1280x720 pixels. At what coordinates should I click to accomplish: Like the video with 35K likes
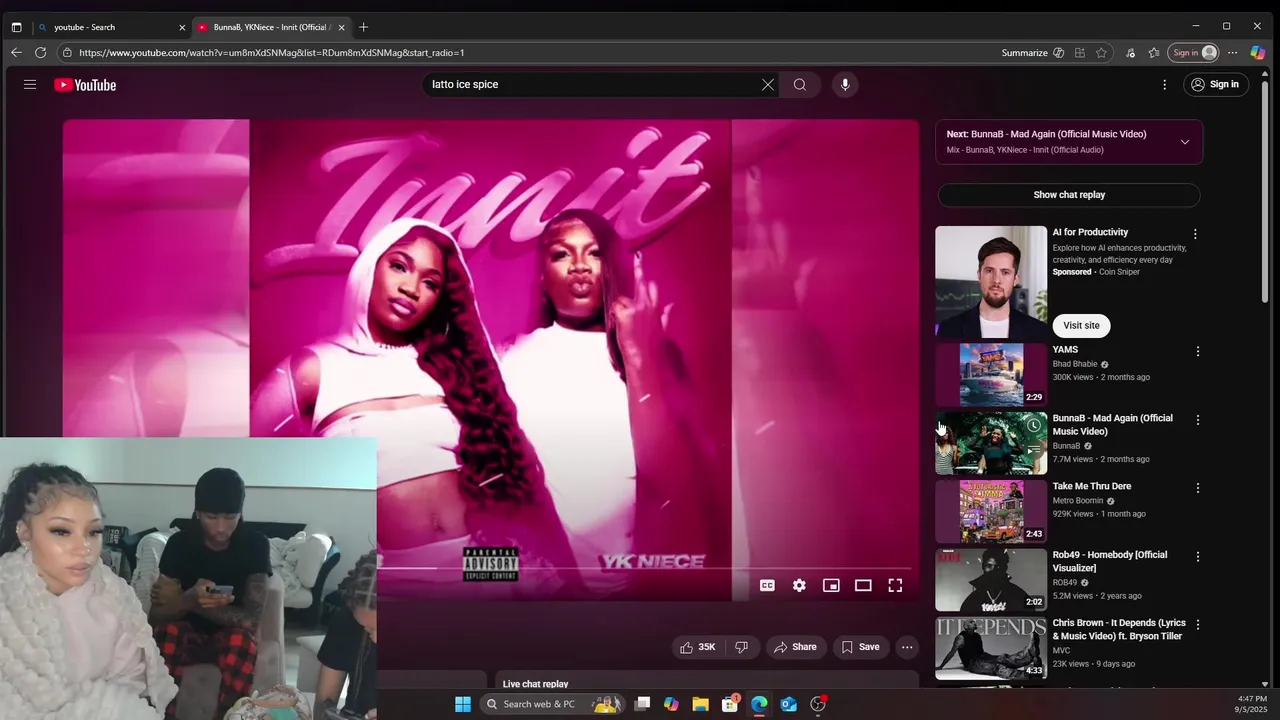pos(698,647)
